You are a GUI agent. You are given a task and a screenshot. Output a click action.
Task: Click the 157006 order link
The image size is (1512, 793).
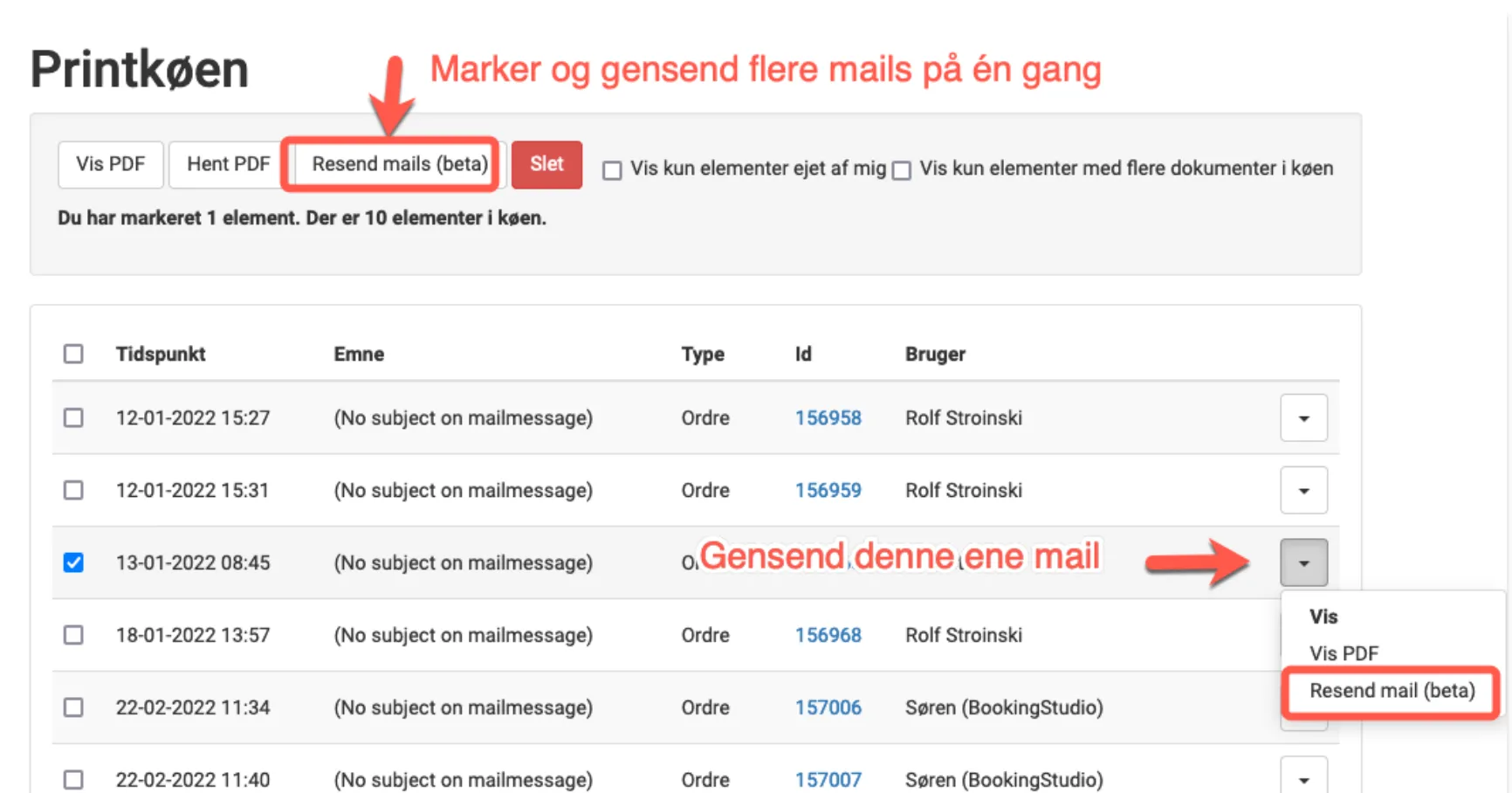tap(828, 707)
